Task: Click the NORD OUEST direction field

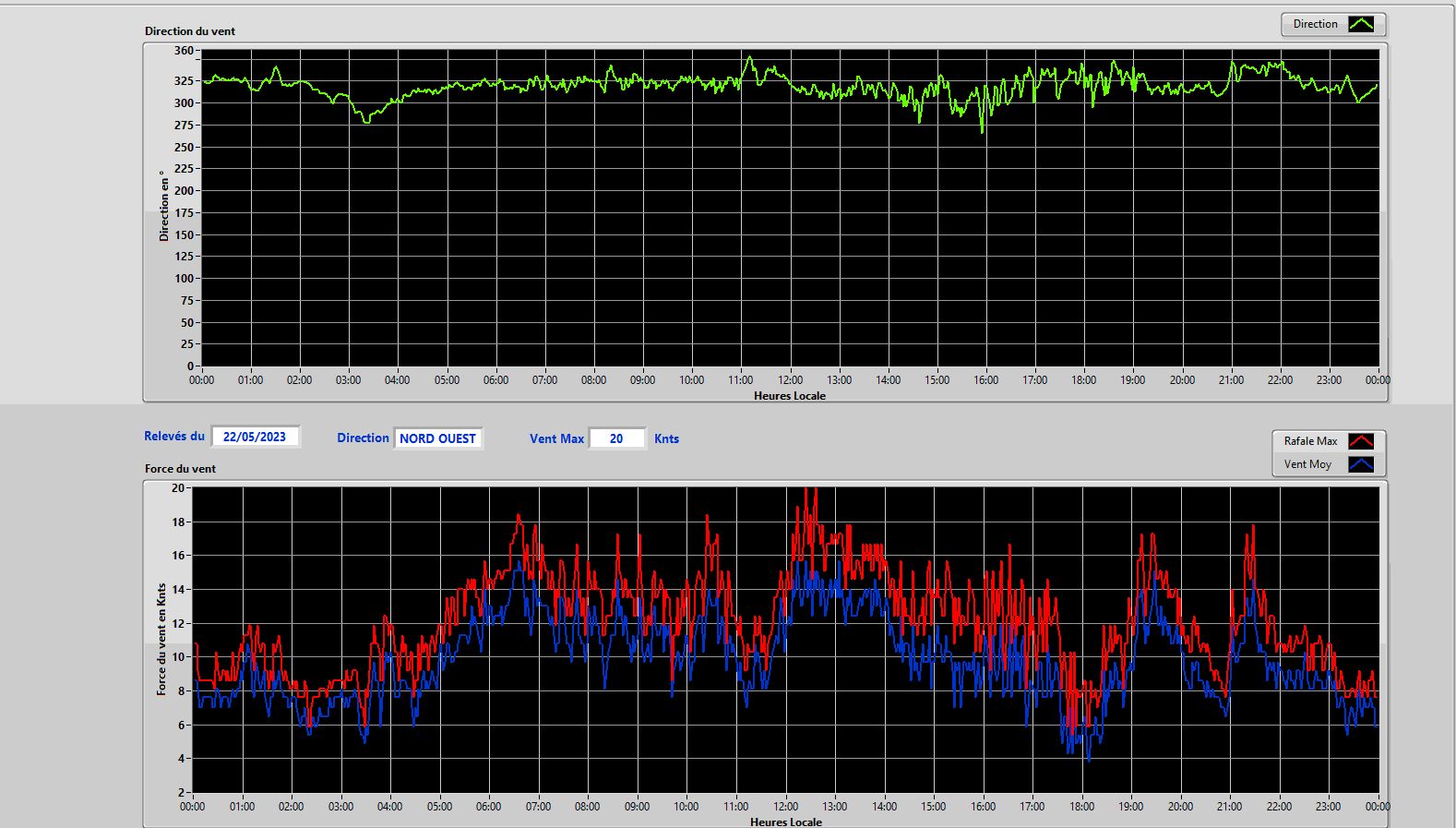Action: coord(437,438)
